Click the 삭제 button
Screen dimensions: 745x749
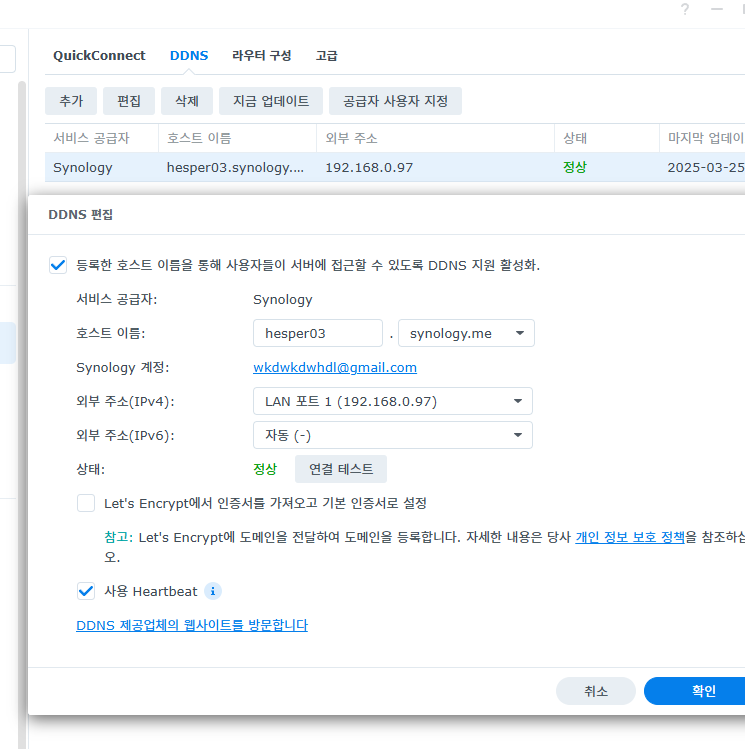click(187, 101)
